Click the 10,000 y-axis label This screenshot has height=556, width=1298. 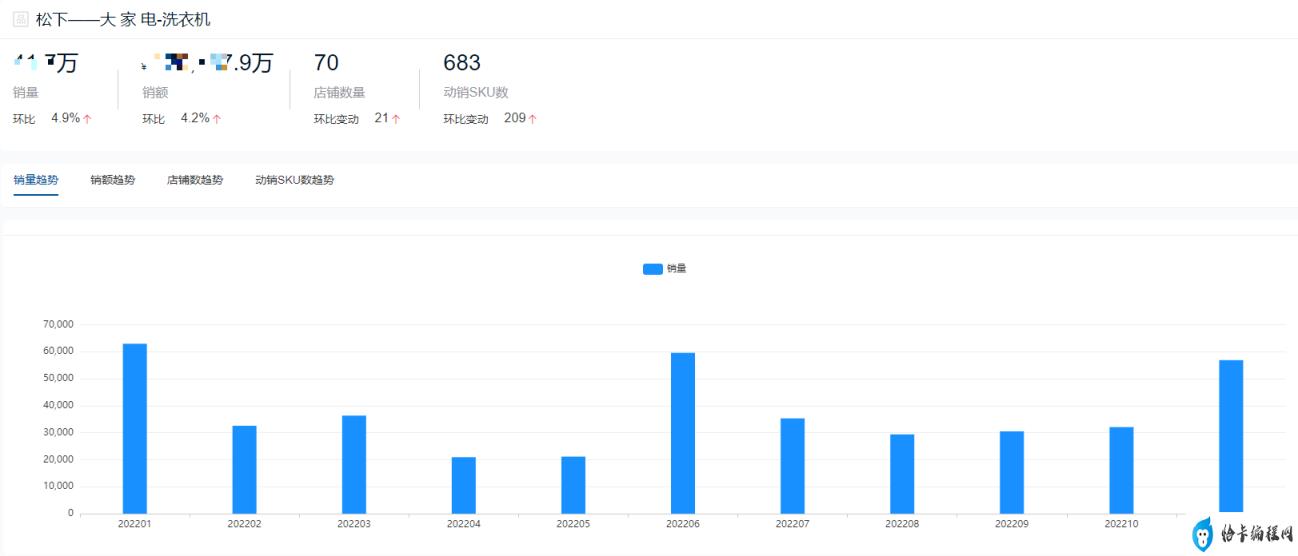click(x=57, y=487)
